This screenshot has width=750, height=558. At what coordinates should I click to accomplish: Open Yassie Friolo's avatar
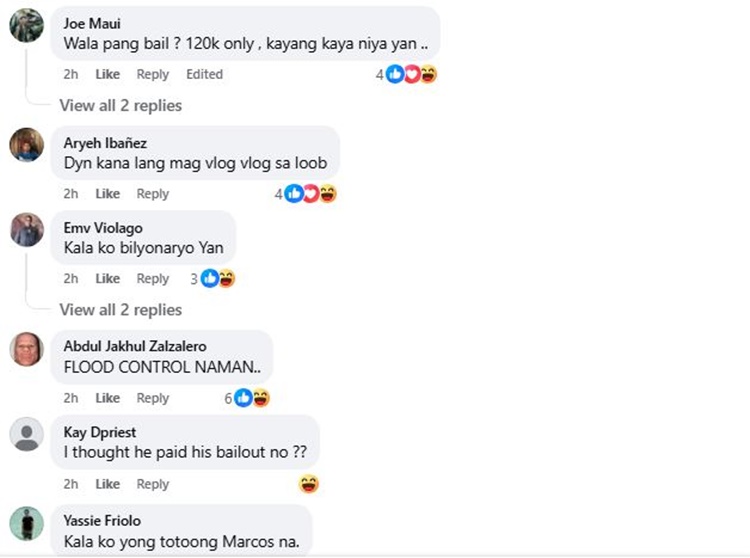pyautogui.click(x=27, y=524)
